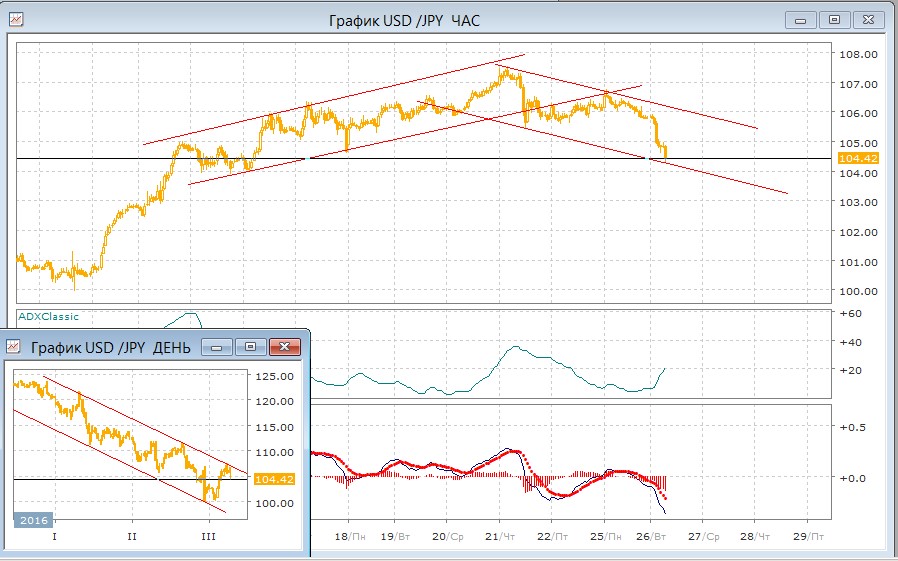Click the 18/Пн date label on the time axis

pyautogui.click(x=350, y=536)
